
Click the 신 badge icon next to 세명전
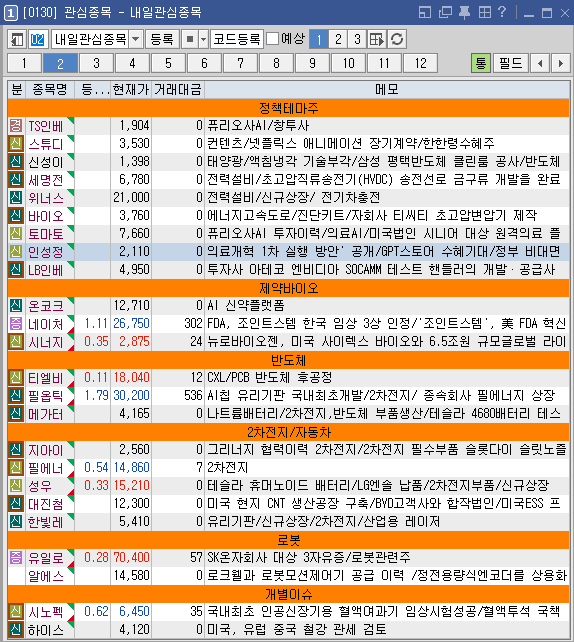tap(16, 179)
